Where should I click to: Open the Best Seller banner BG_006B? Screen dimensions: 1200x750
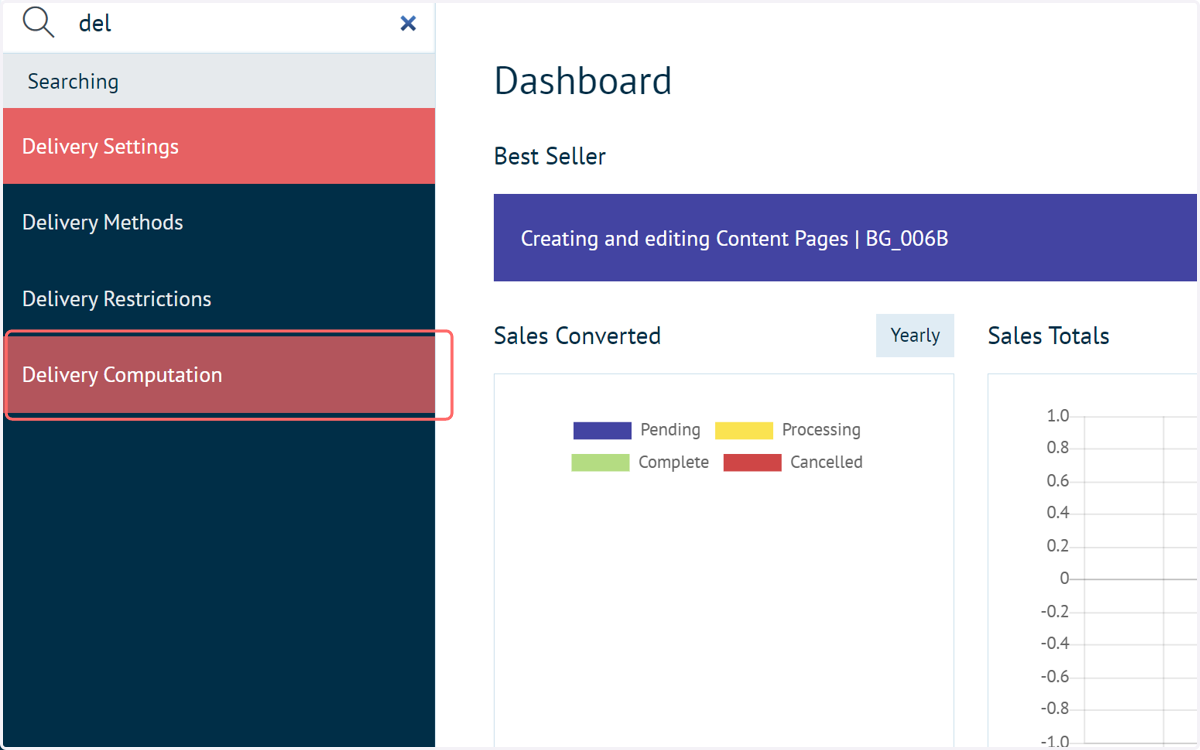coord(845,238)
